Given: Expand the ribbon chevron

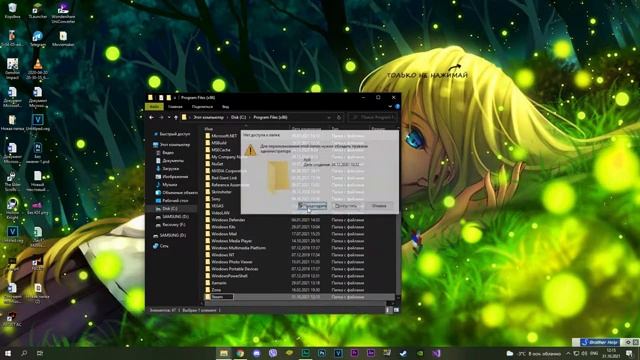Looking at the screenshot, I should pos(390,107).
